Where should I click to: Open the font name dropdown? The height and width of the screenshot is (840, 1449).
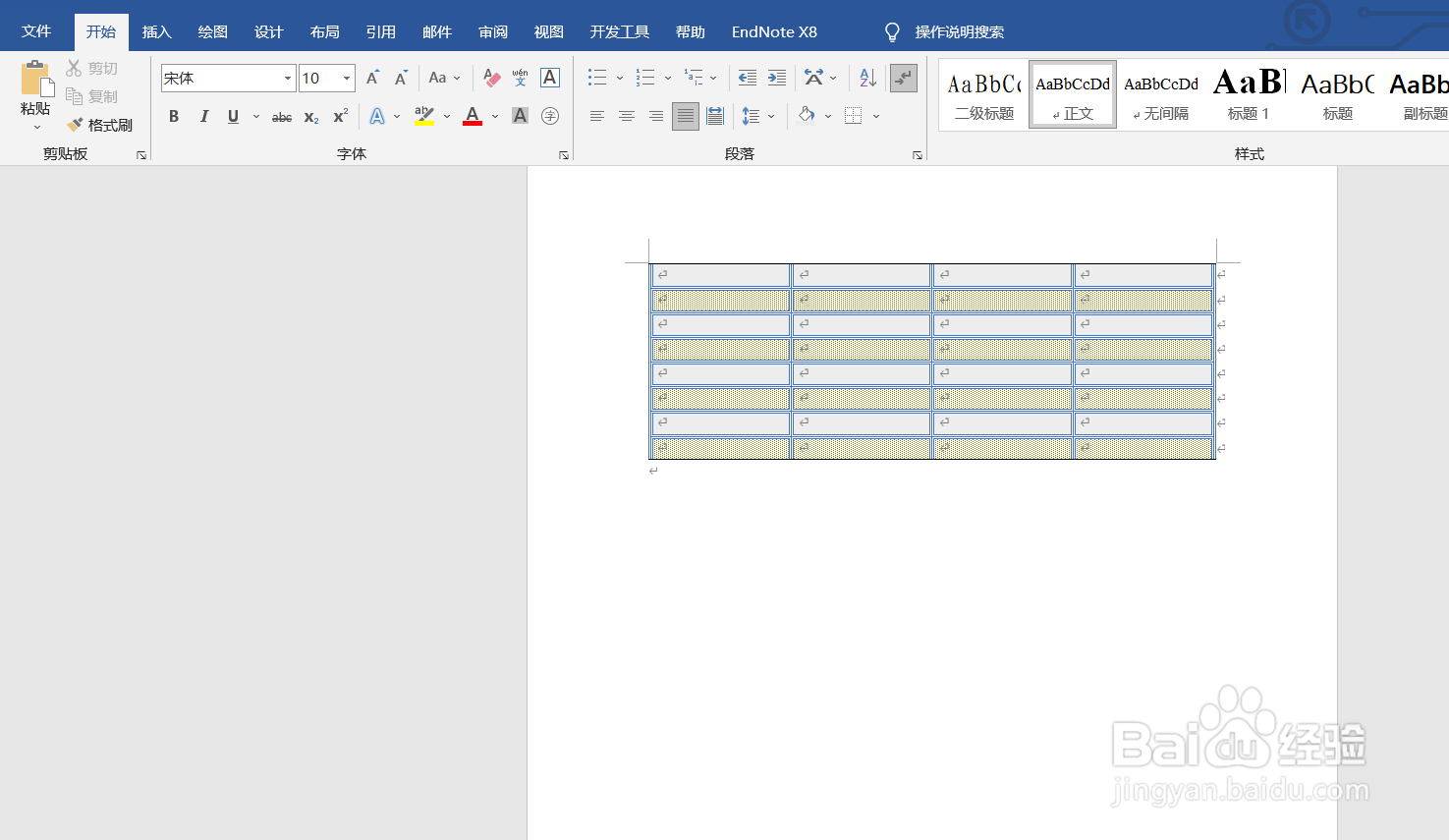(288, 77)
